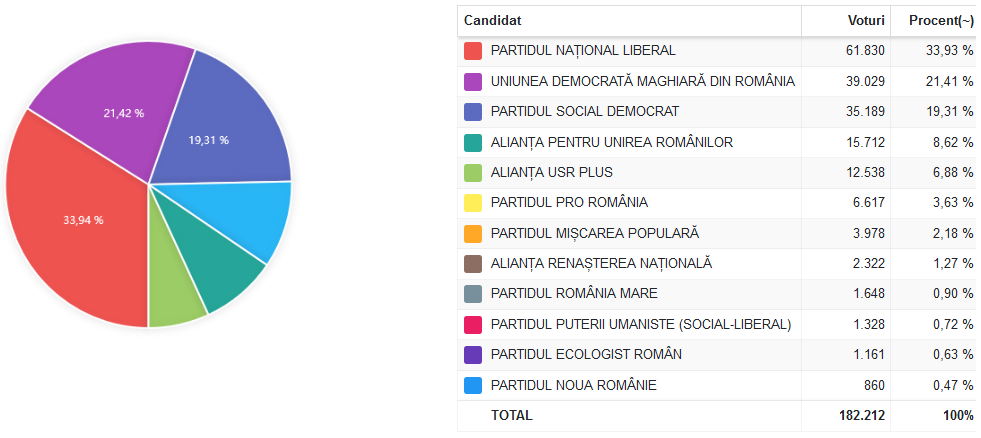
Task: Click the brown Alianța Renașterea Națională swatch
Action: 472,264
